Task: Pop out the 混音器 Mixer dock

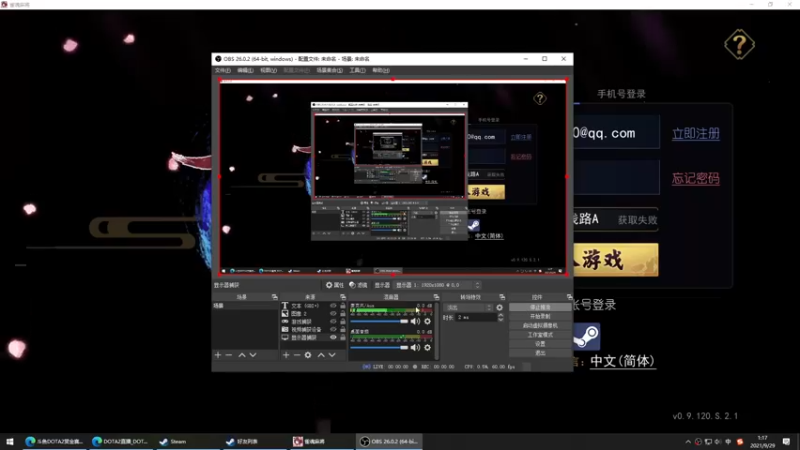Action: click(436, 297)
